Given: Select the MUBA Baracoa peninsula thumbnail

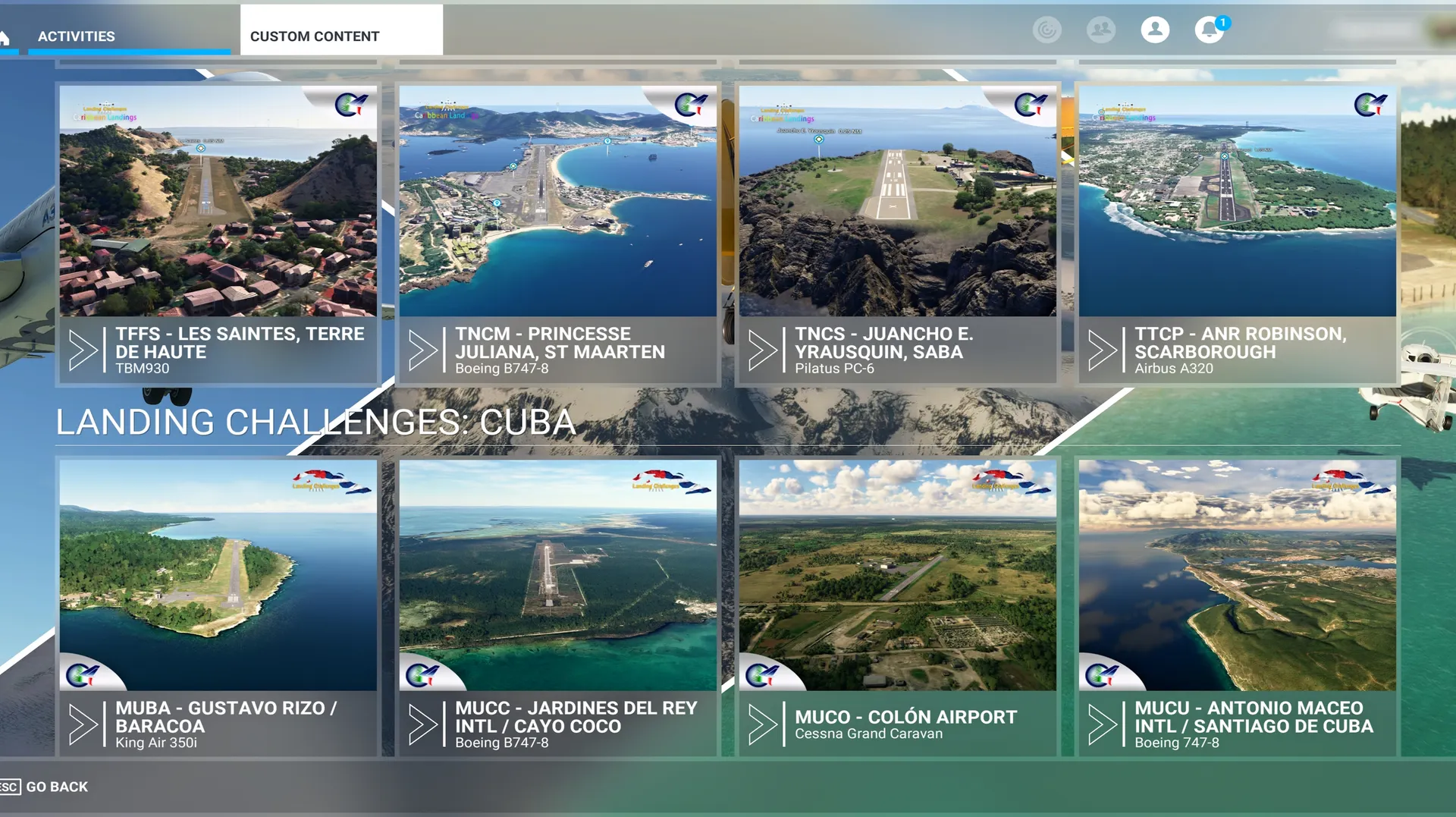Looking at the screenshot, I should [x=218, y=575].
